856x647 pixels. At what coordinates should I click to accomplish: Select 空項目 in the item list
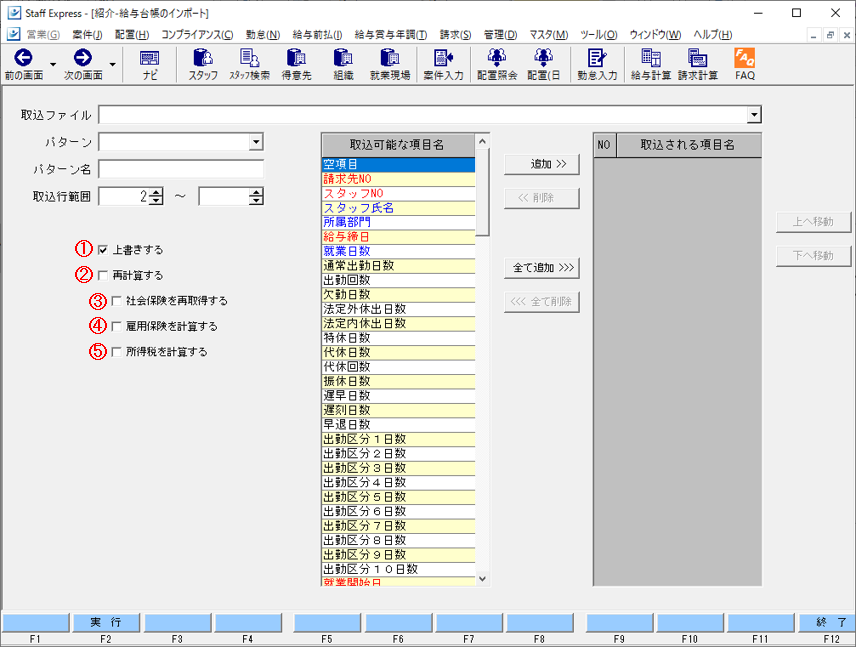click(x=399, y=164)
